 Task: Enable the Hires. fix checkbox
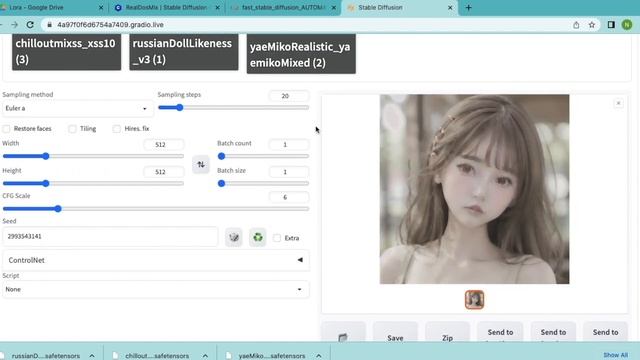[117, 129]
